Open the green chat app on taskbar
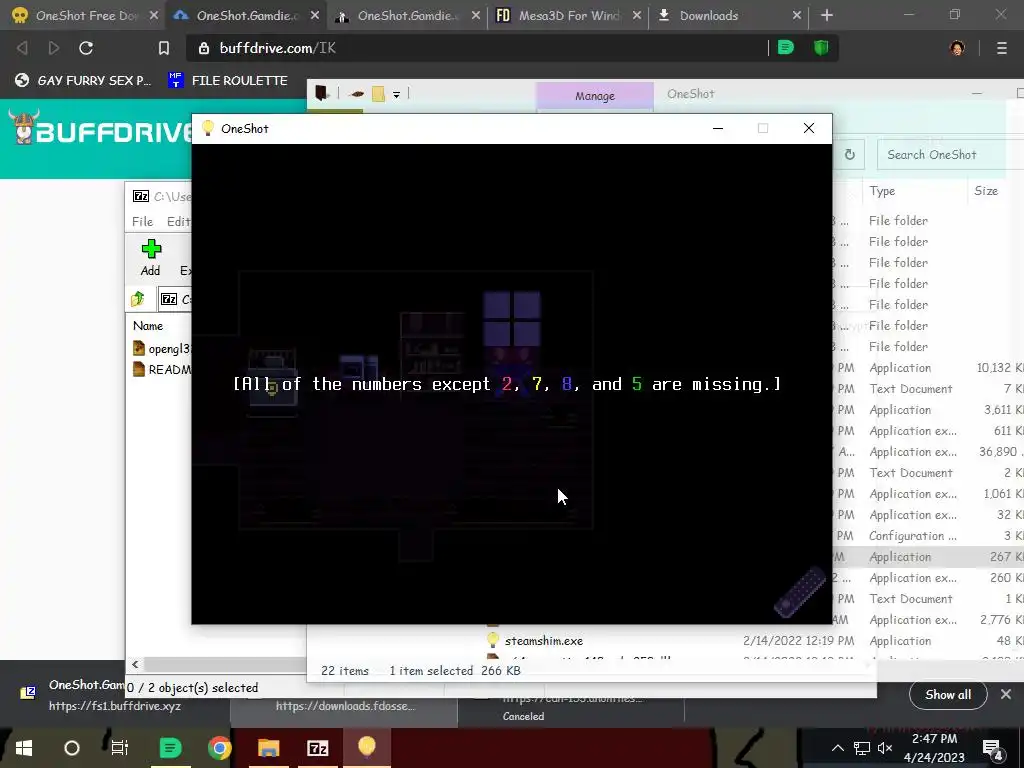 pyautogui.click(x=170, y=748)
